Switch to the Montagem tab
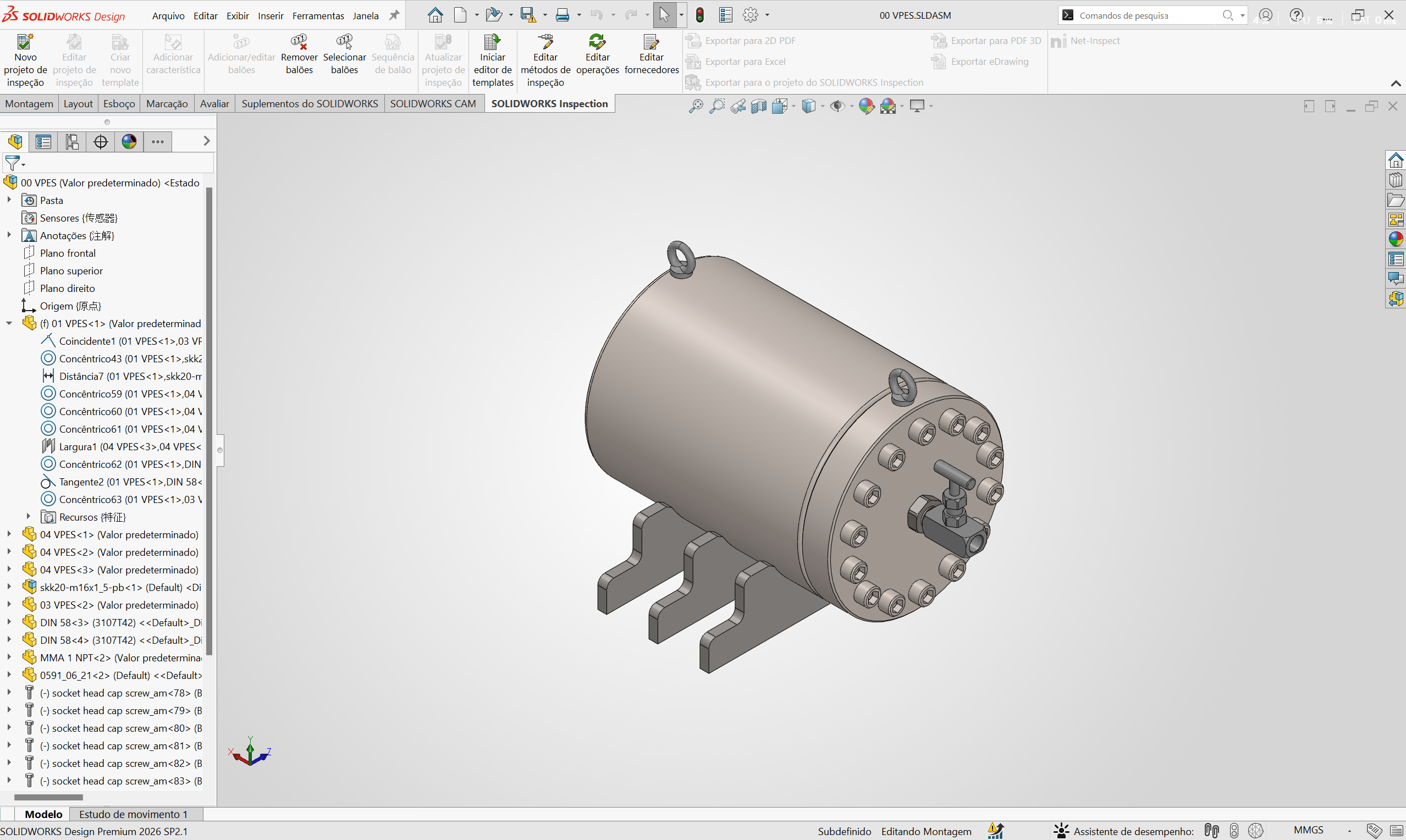The image size is (1406, 840). [30, 103]
